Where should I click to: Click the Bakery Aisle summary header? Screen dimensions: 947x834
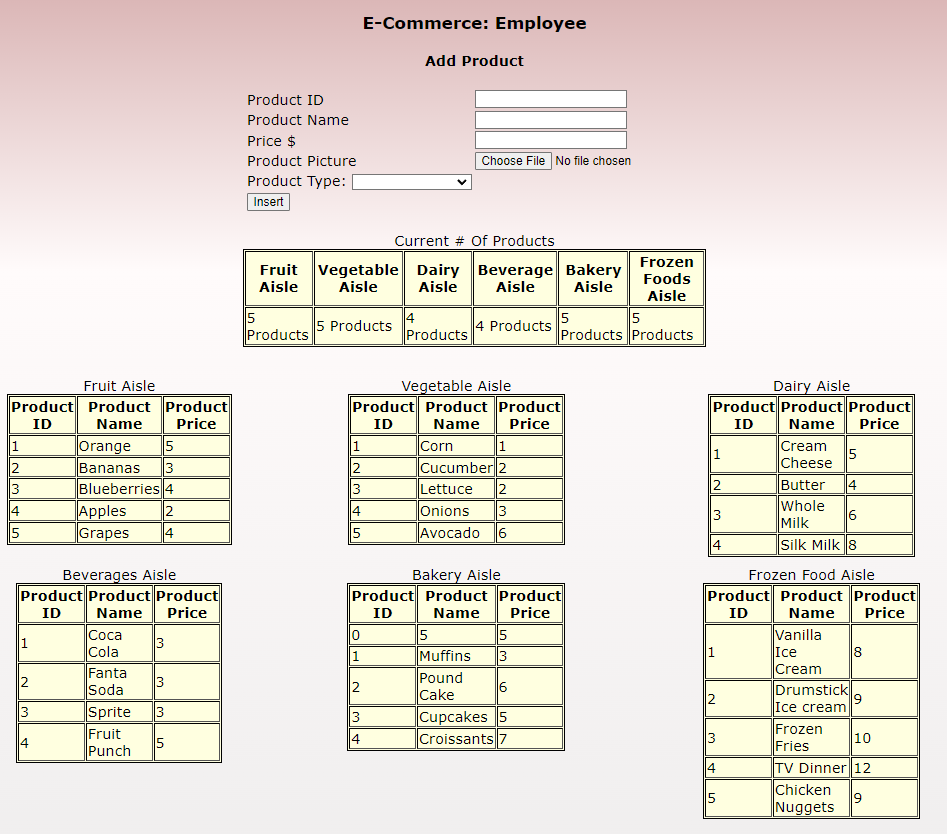tap(593, 278)
